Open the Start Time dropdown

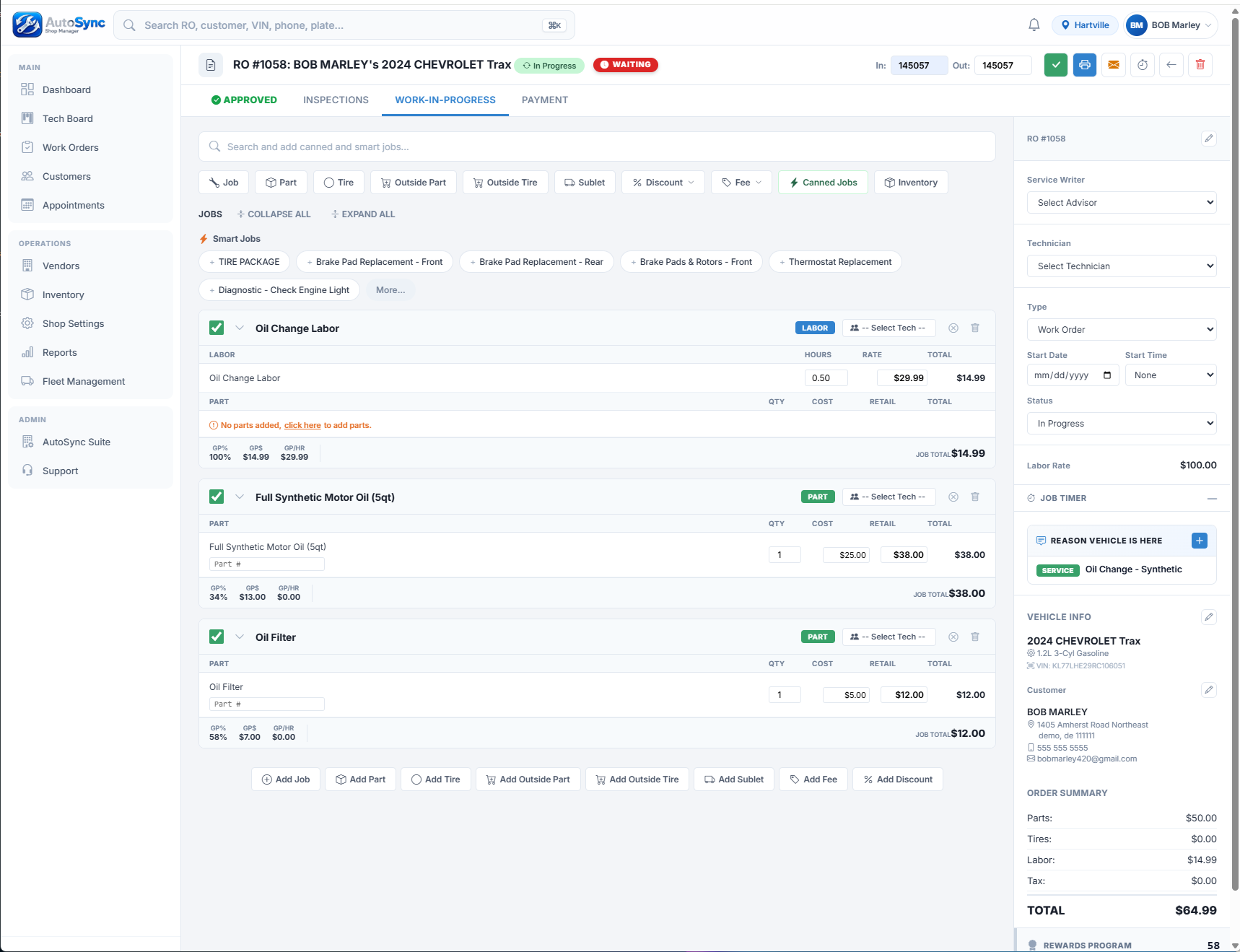pos(1171,375)
